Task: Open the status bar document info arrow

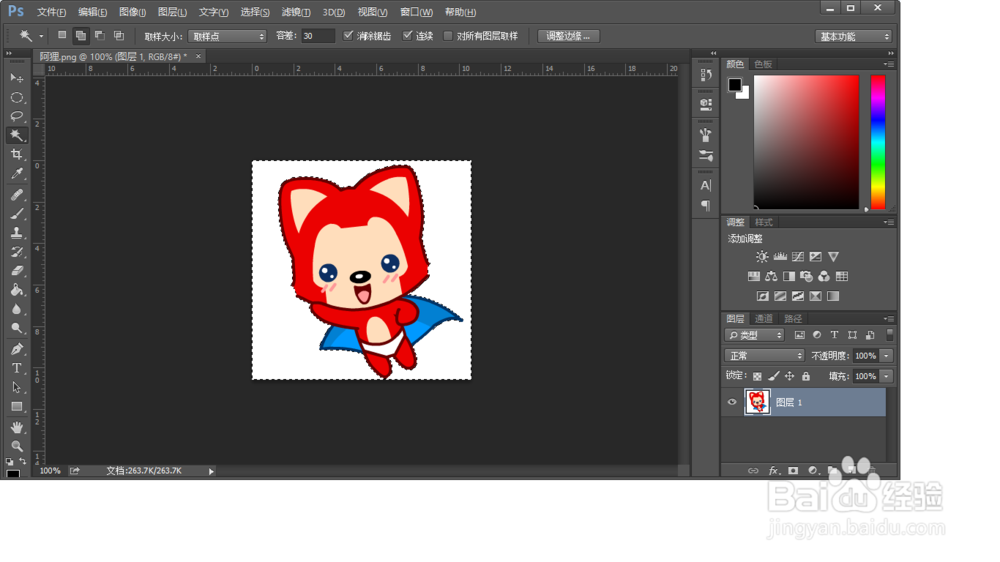Action: 211,471
